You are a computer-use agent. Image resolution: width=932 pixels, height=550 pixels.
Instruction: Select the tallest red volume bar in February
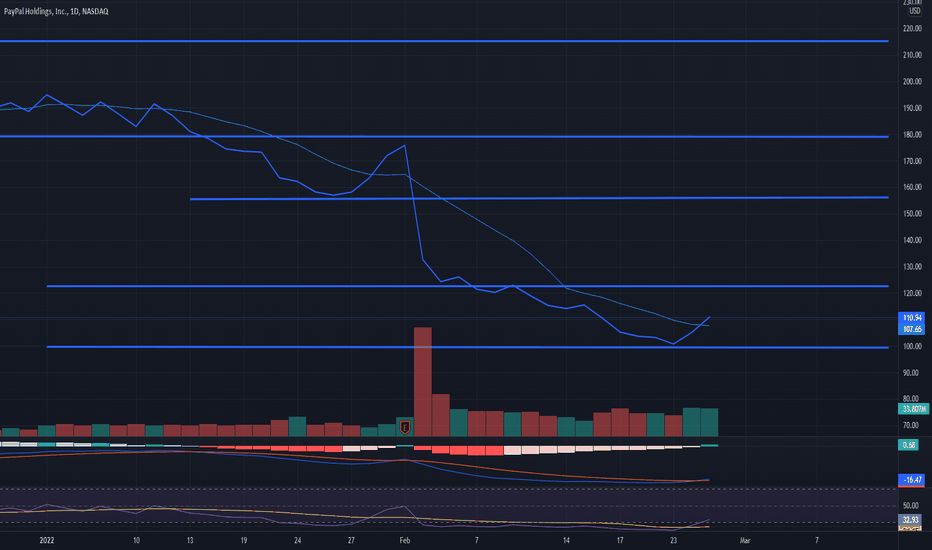(x=423, y=382)
